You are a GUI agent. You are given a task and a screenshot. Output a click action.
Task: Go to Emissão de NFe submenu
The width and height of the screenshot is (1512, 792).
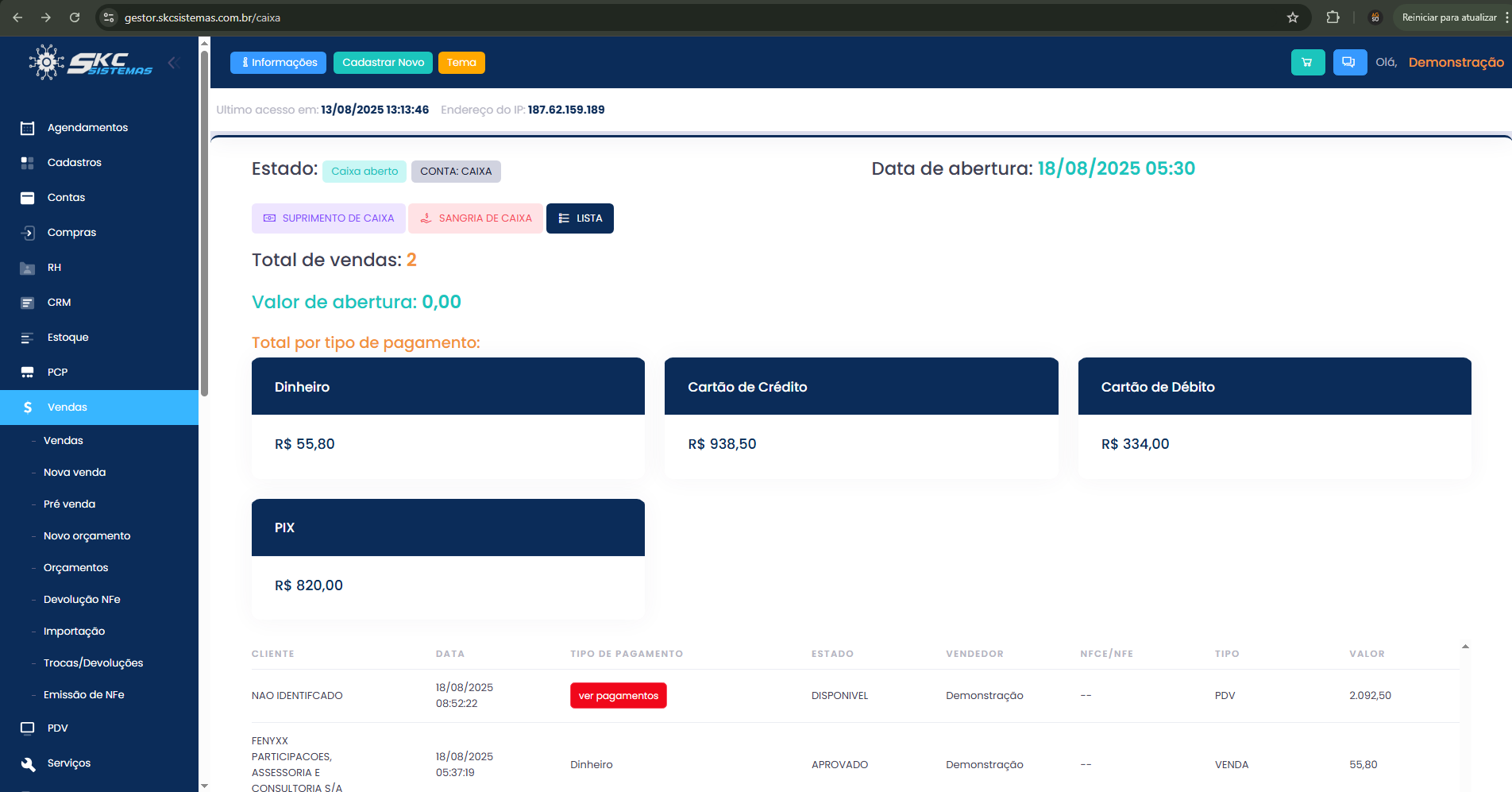pos(84,695)
